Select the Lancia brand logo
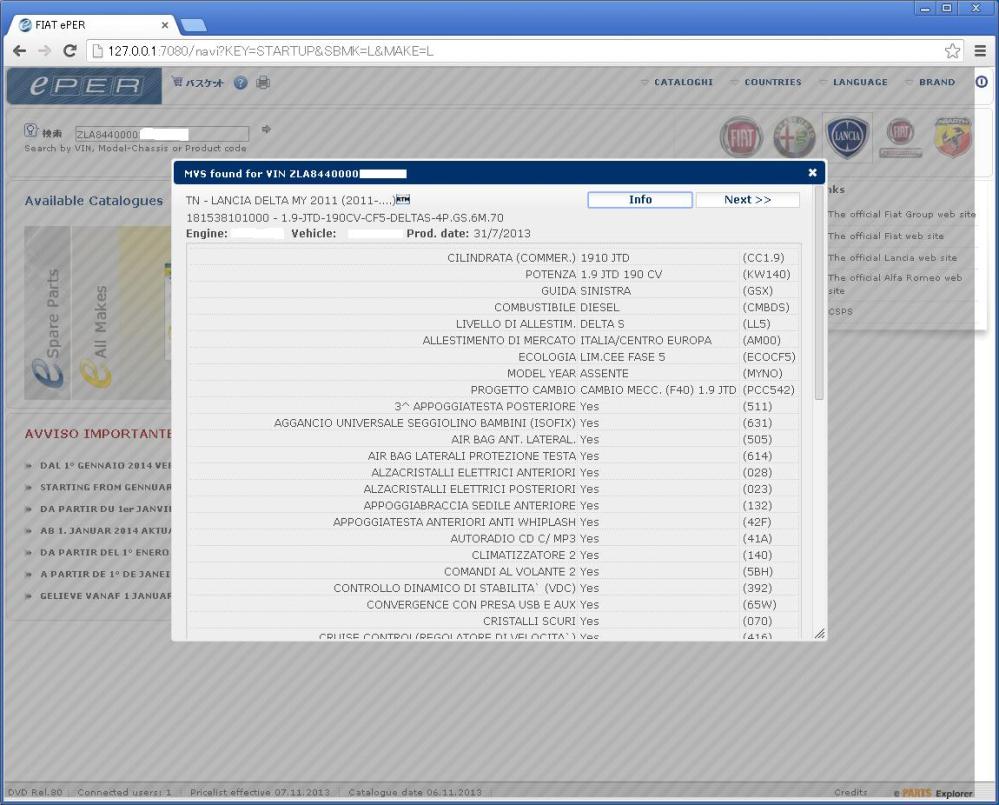 (x=847, y=136)
